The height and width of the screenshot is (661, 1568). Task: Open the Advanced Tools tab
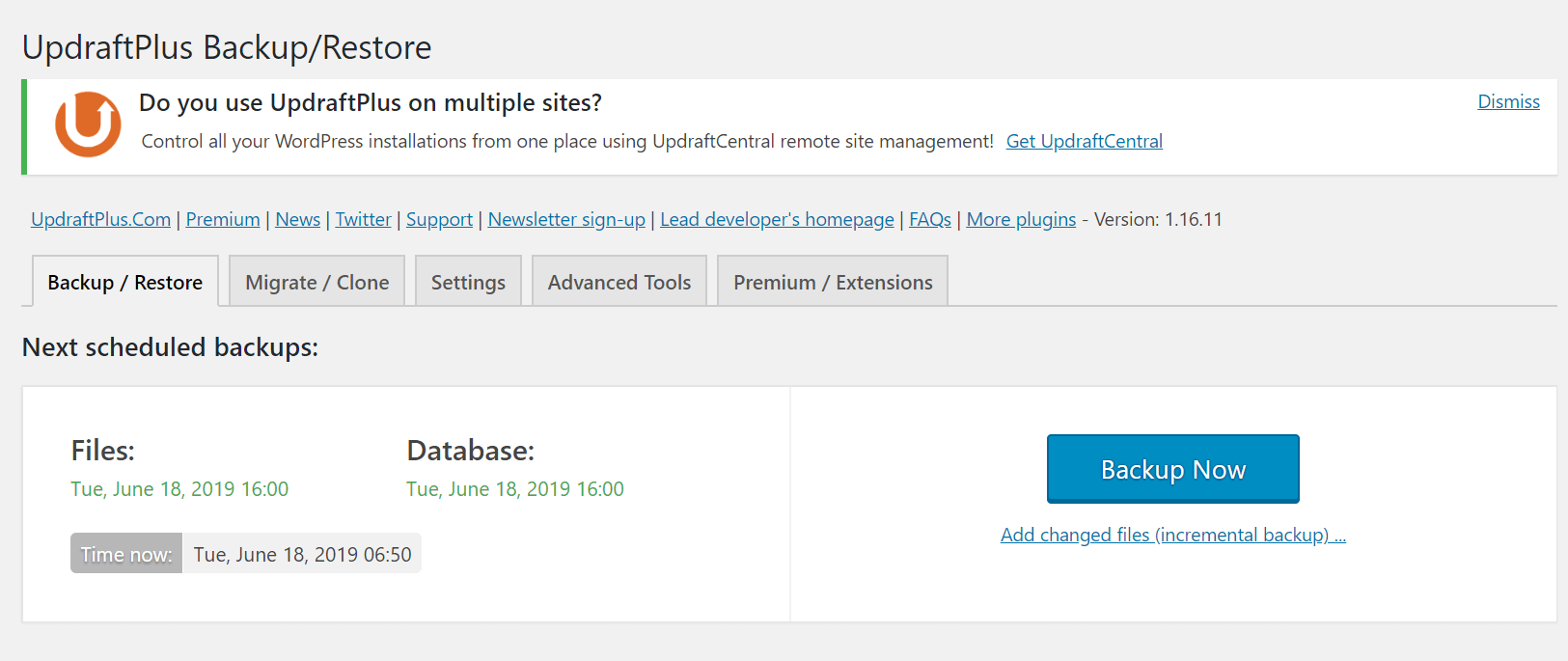coord(619,282)
